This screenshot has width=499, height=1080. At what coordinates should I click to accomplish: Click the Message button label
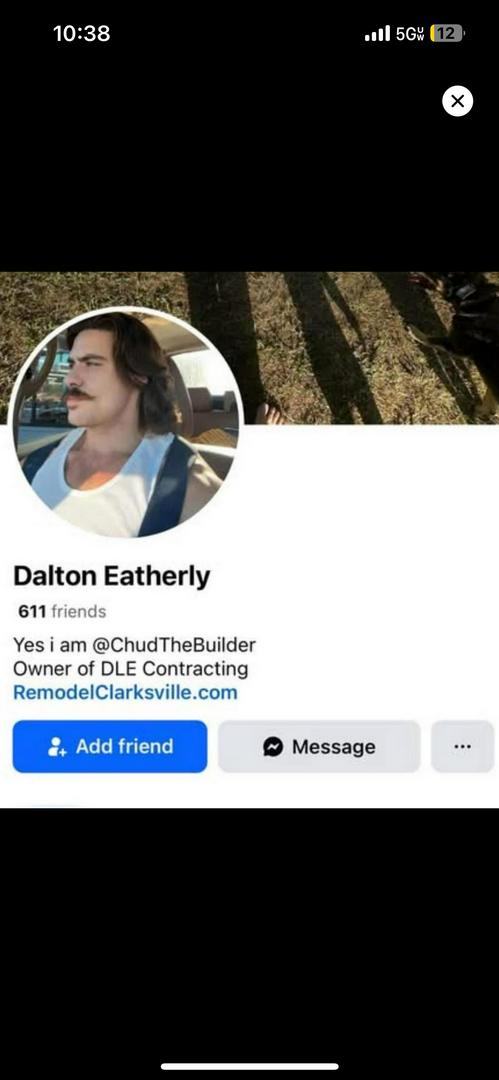pyautogui.click(x=334, y=747)
